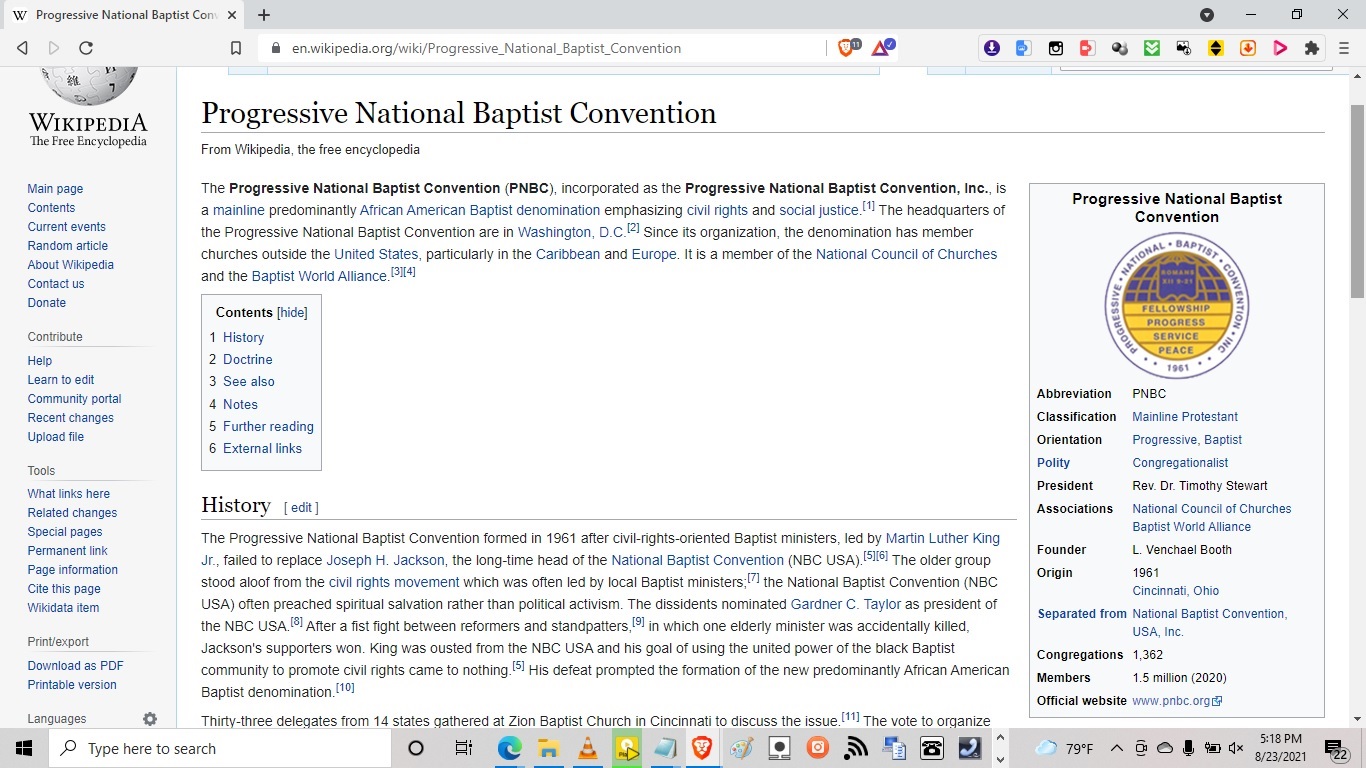This screenshot has height=768, width=1366.
Task: Open a new browser tab
Action: click(264, 15)
